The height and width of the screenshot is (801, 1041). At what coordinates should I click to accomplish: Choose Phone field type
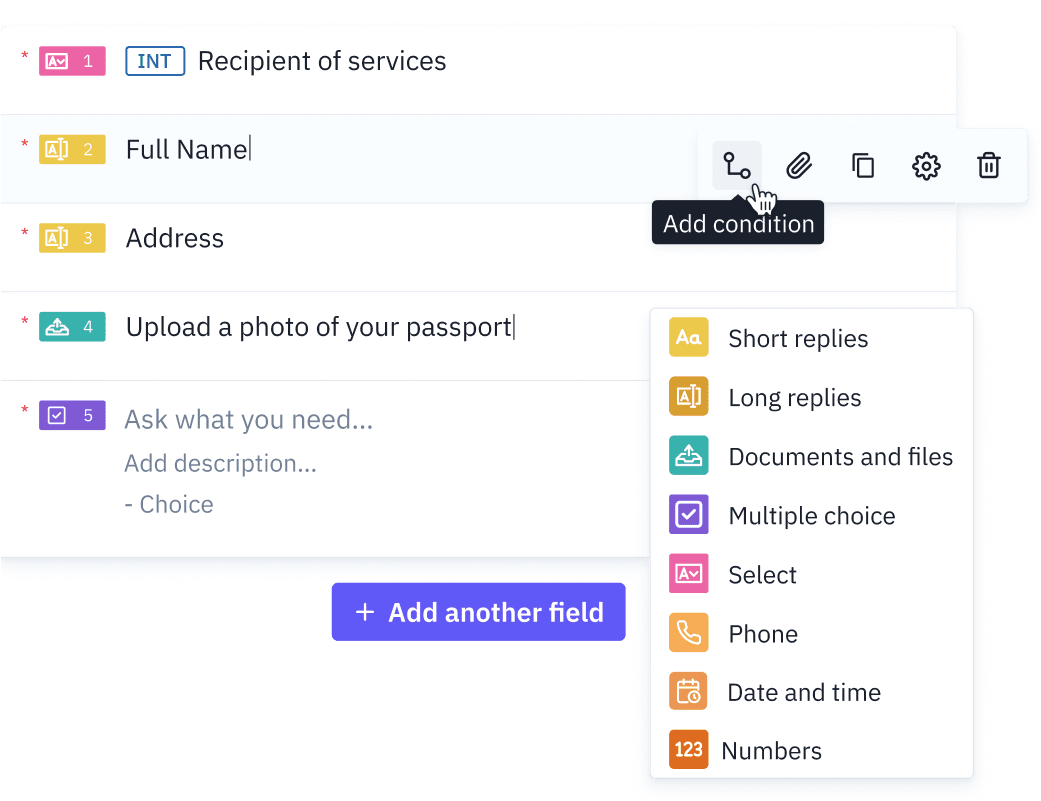tap(762, 634)
